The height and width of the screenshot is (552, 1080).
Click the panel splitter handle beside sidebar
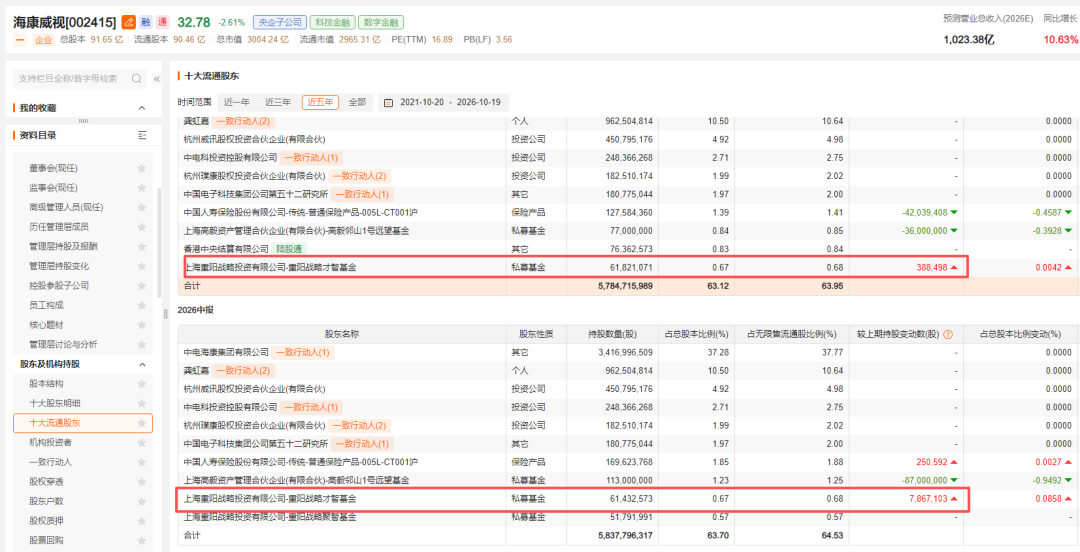point(165,314)
